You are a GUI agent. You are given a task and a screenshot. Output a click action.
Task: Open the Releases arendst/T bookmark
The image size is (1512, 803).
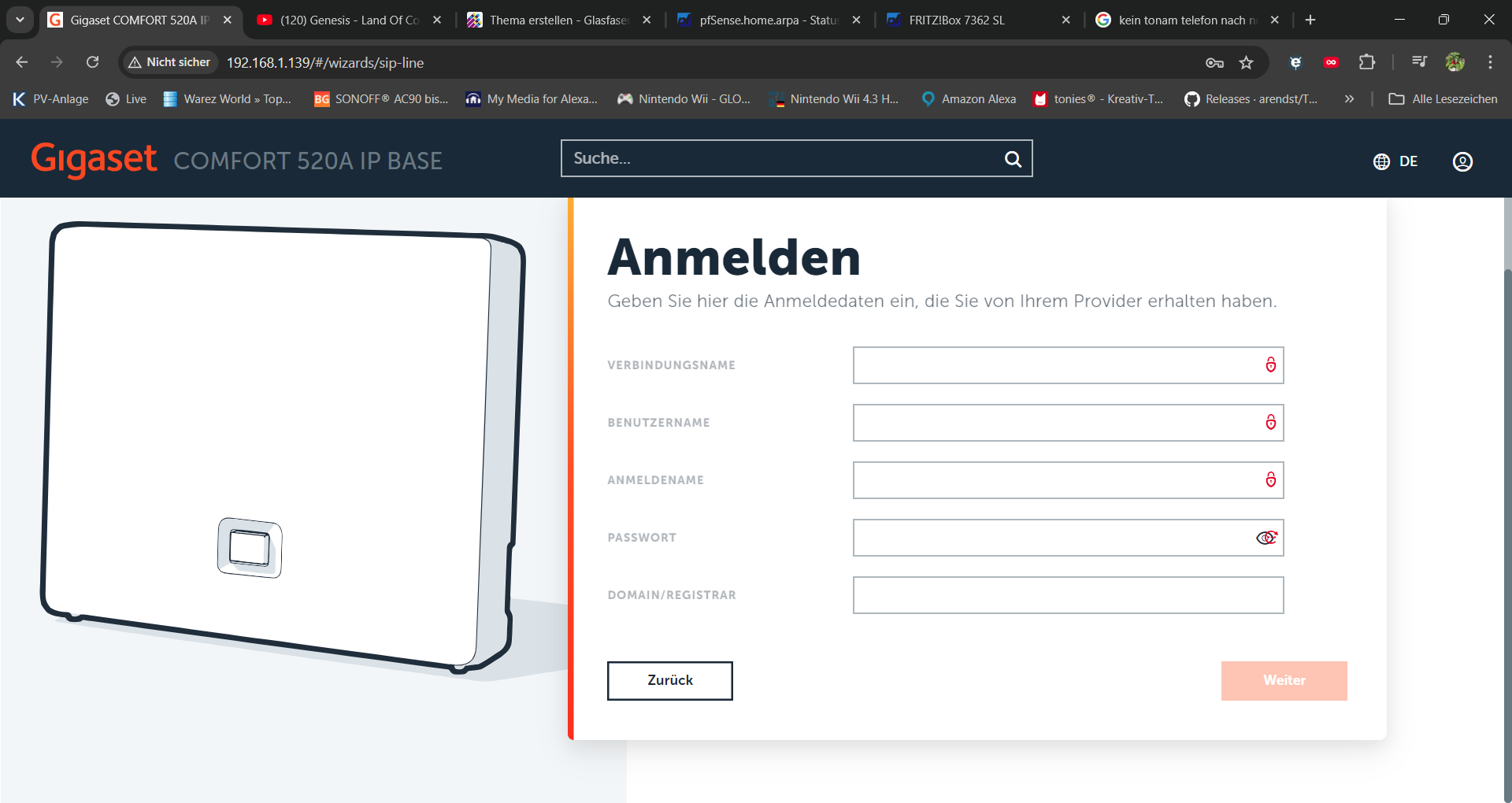tap(1251, 98)
